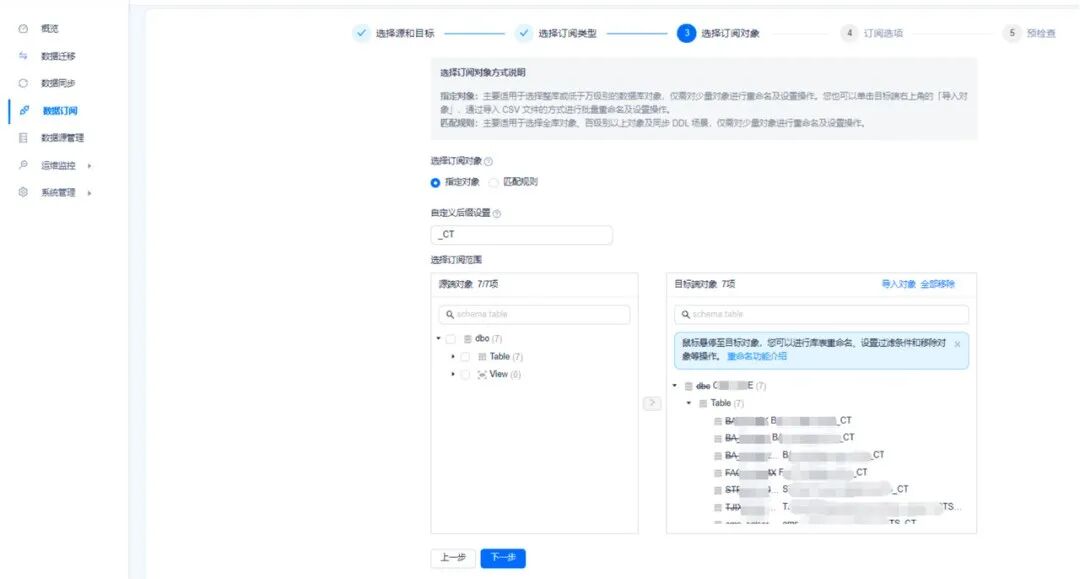Select target row starting with TJ
Image resolution: width=1080 pixels, height=579 pixels.
tap(837, 507)
